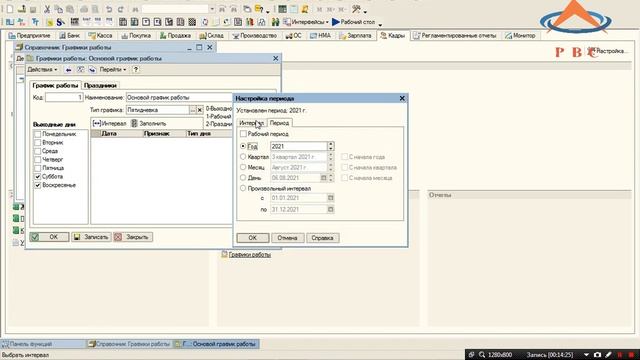Click the back arrow icon in schedule form

pyautogui.click(x=69, y=70)
